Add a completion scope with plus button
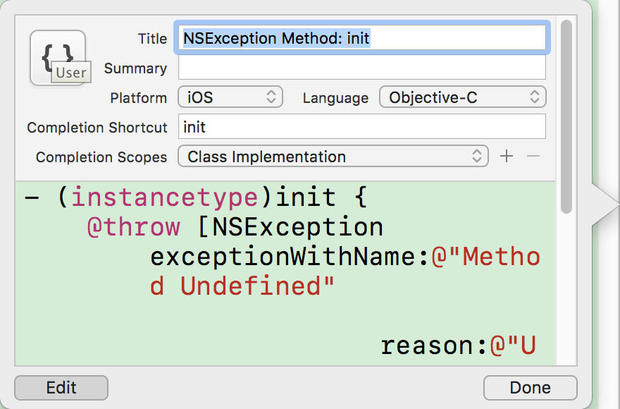Viewport: 620px width, 409px height. pos(507,156)
